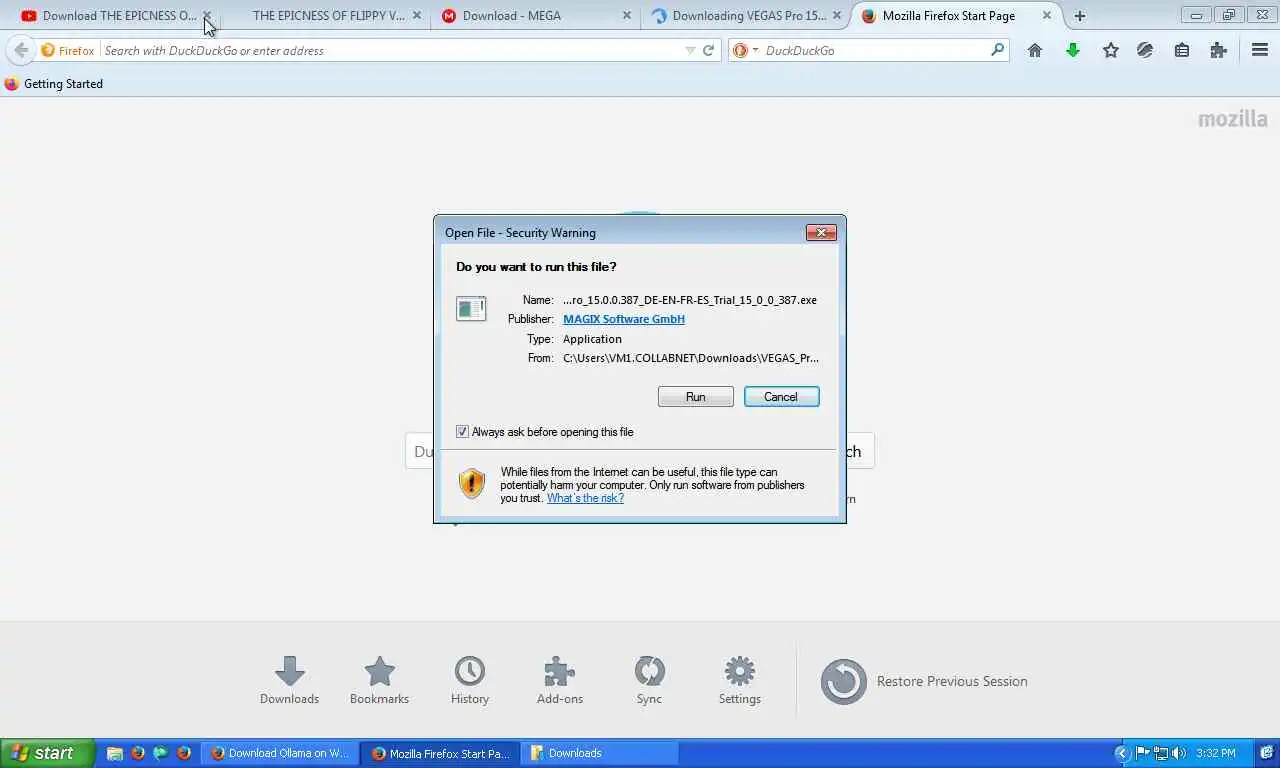1280x768 pixels.
Task: Click the Sync globe toolbar icon
Action: click(x=1145, y=50)
